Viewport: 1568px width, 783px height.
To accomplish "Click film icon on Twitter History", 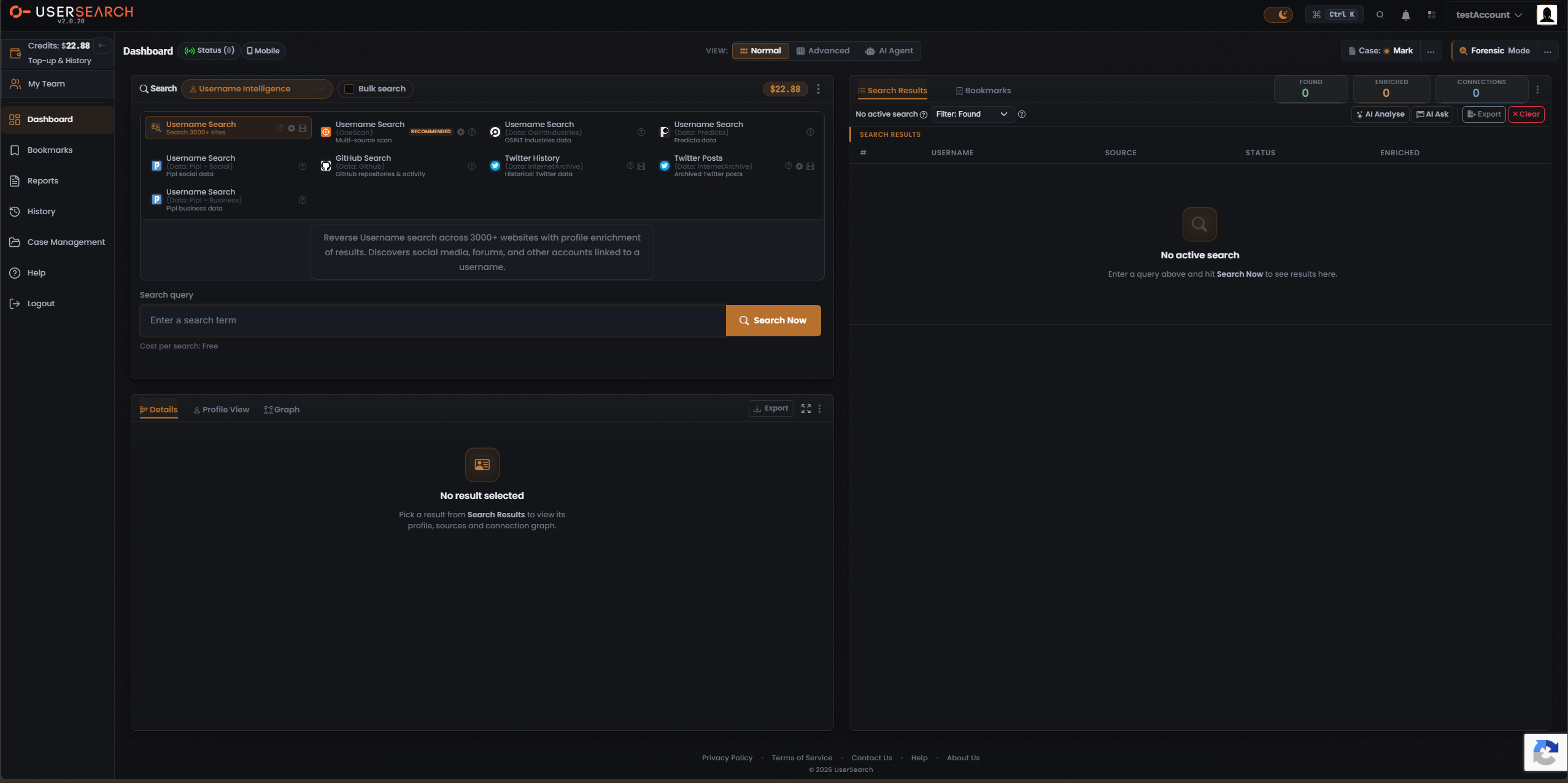I will tap(641, 166).
